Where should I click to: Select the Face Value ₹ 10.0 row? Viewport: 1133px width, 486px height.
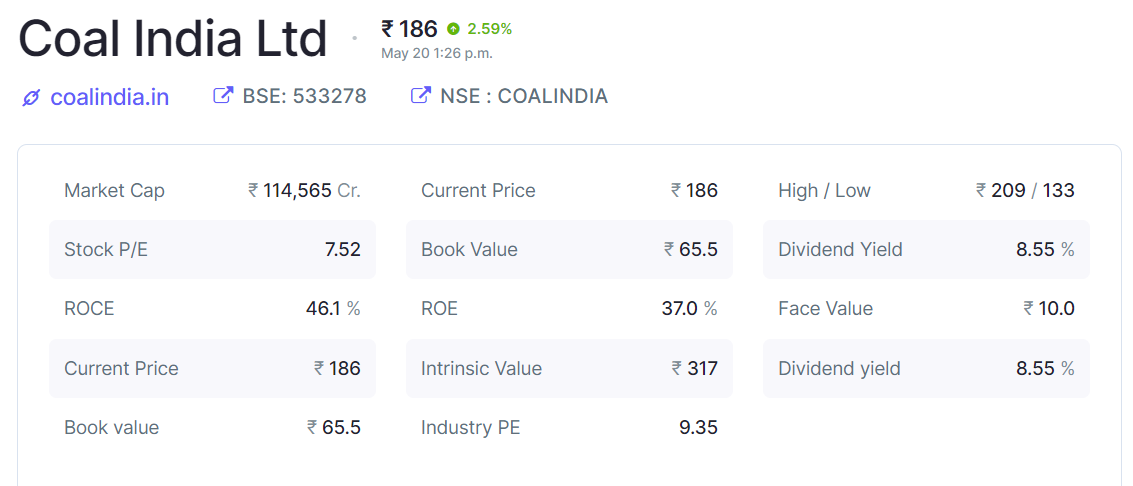tap(926, 308)
